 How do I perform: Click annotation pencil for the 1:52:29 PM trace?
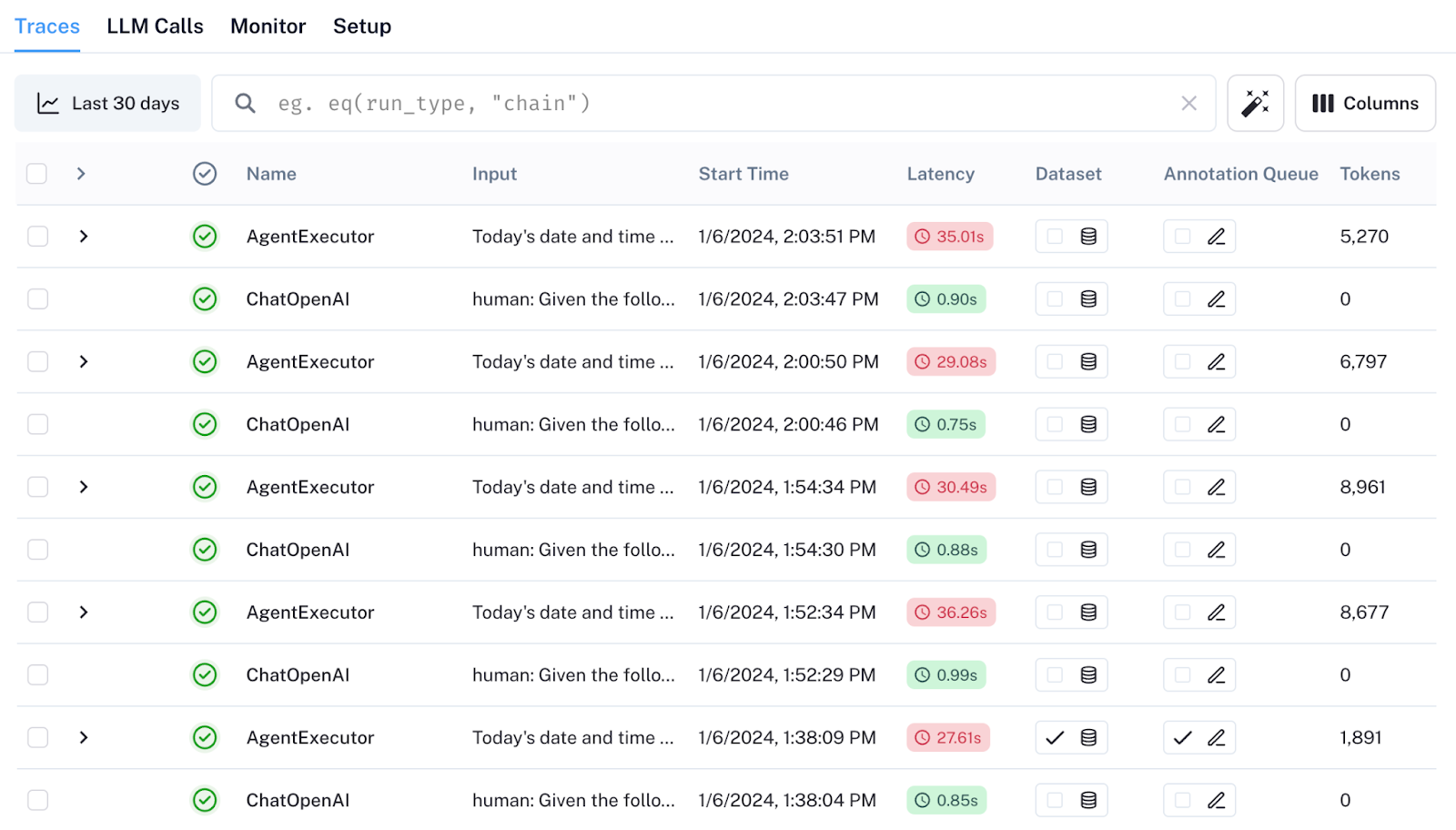click(1216, 675)
